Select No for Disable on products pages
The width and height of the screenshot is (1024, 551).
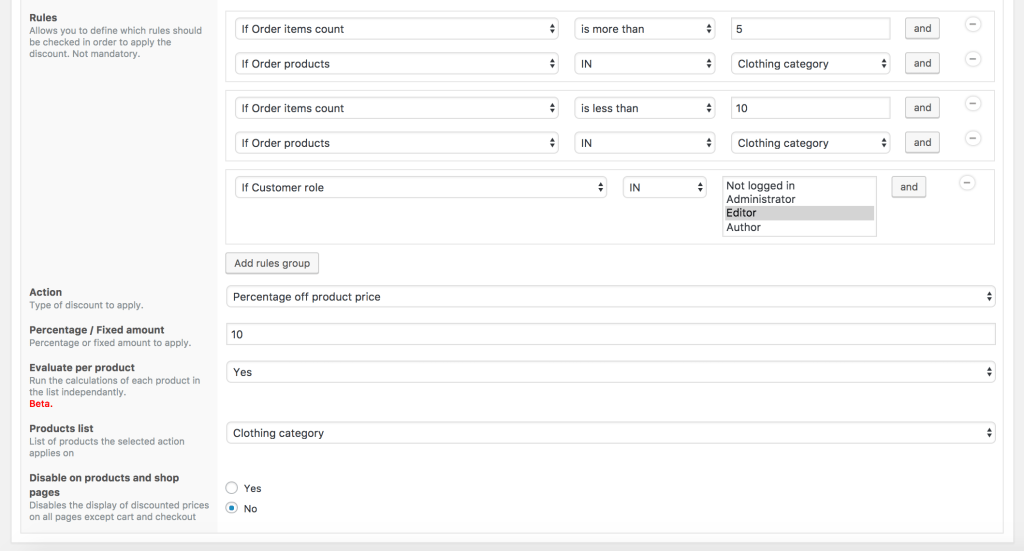(232, 508)
